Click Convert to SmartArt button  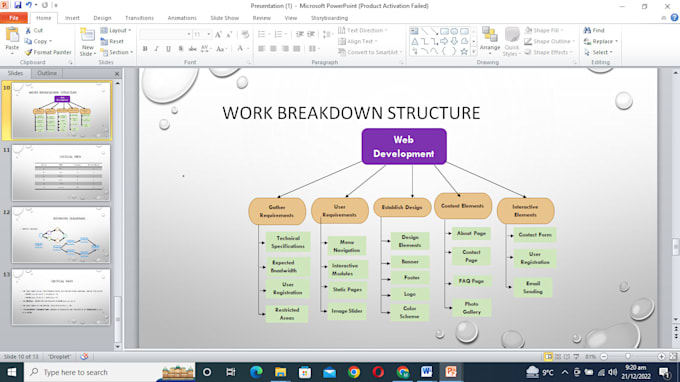(x=370, y=52)
